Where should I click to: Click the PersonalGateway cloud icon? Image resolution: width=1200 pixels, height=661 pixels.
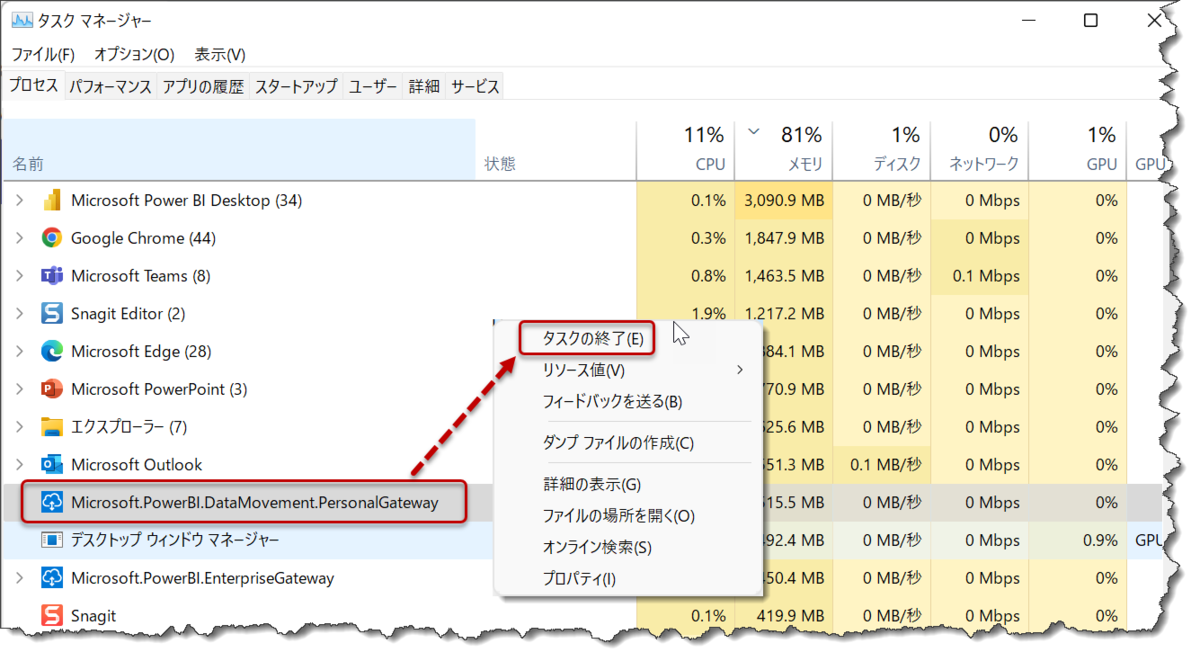coord(52,502)
